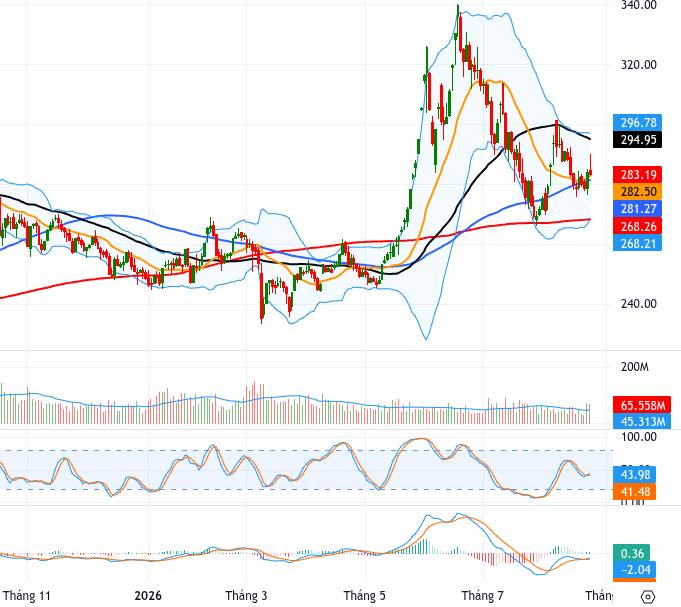Click the red 283.19 current price label
Viewport: 681px width, 607px height.
pyautogui.click(x=638, y=175)
